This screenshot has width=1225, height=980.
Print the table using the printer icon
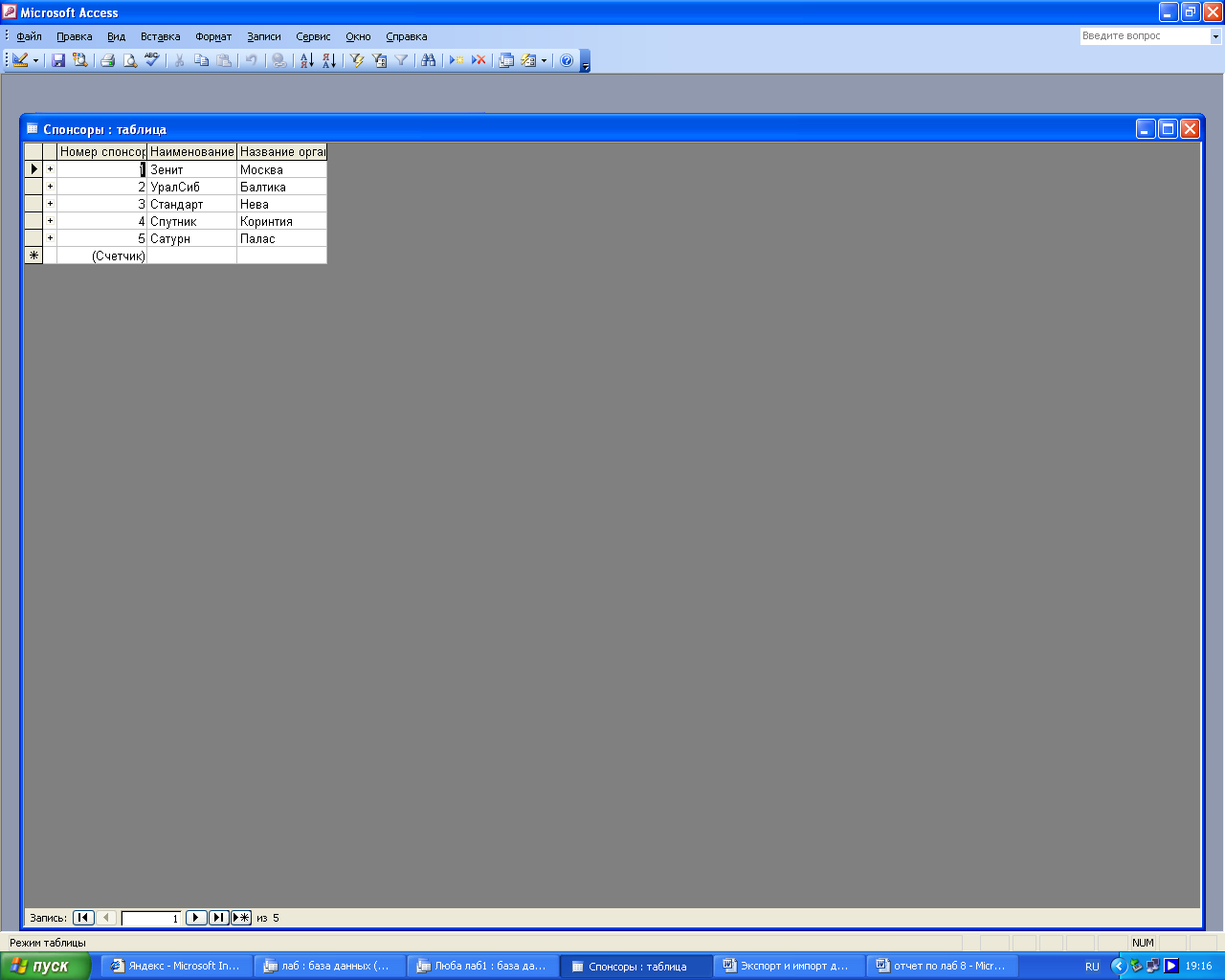108,60
